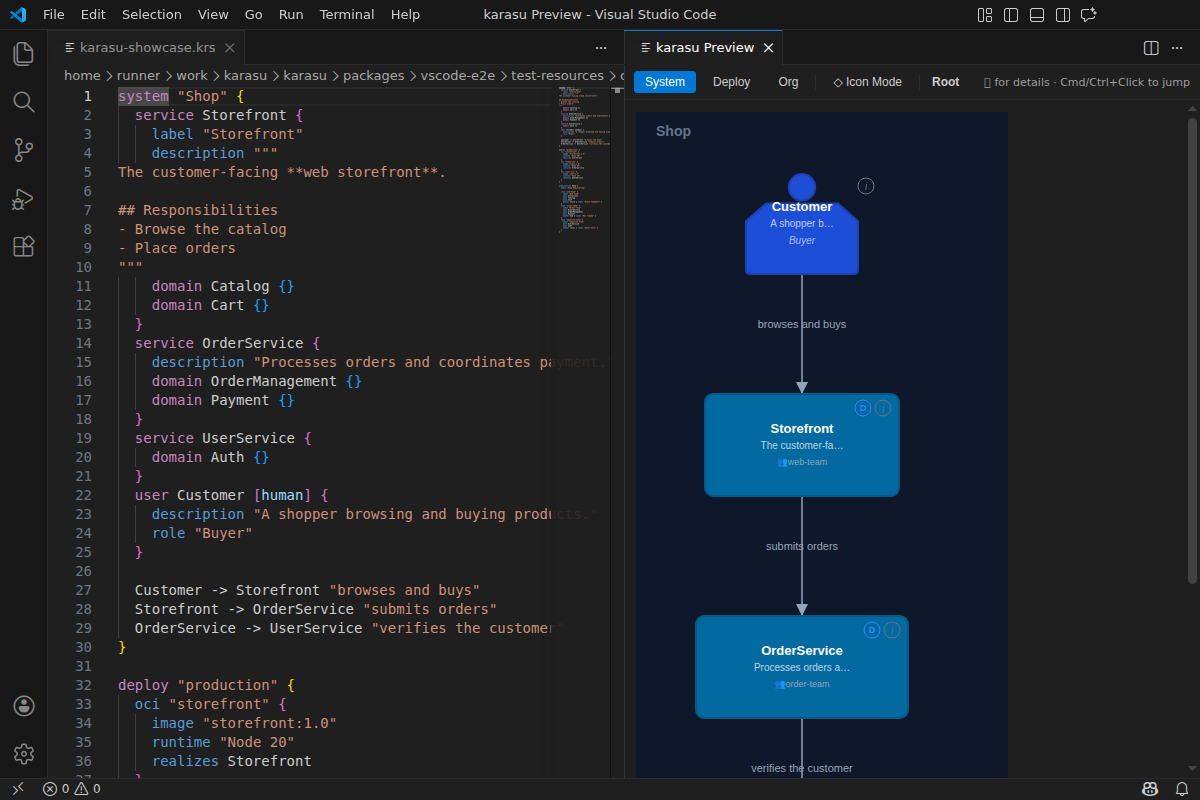Click the 'submits orders' edge label
The height and width of the screenshot is (800, 1200).
802,546
